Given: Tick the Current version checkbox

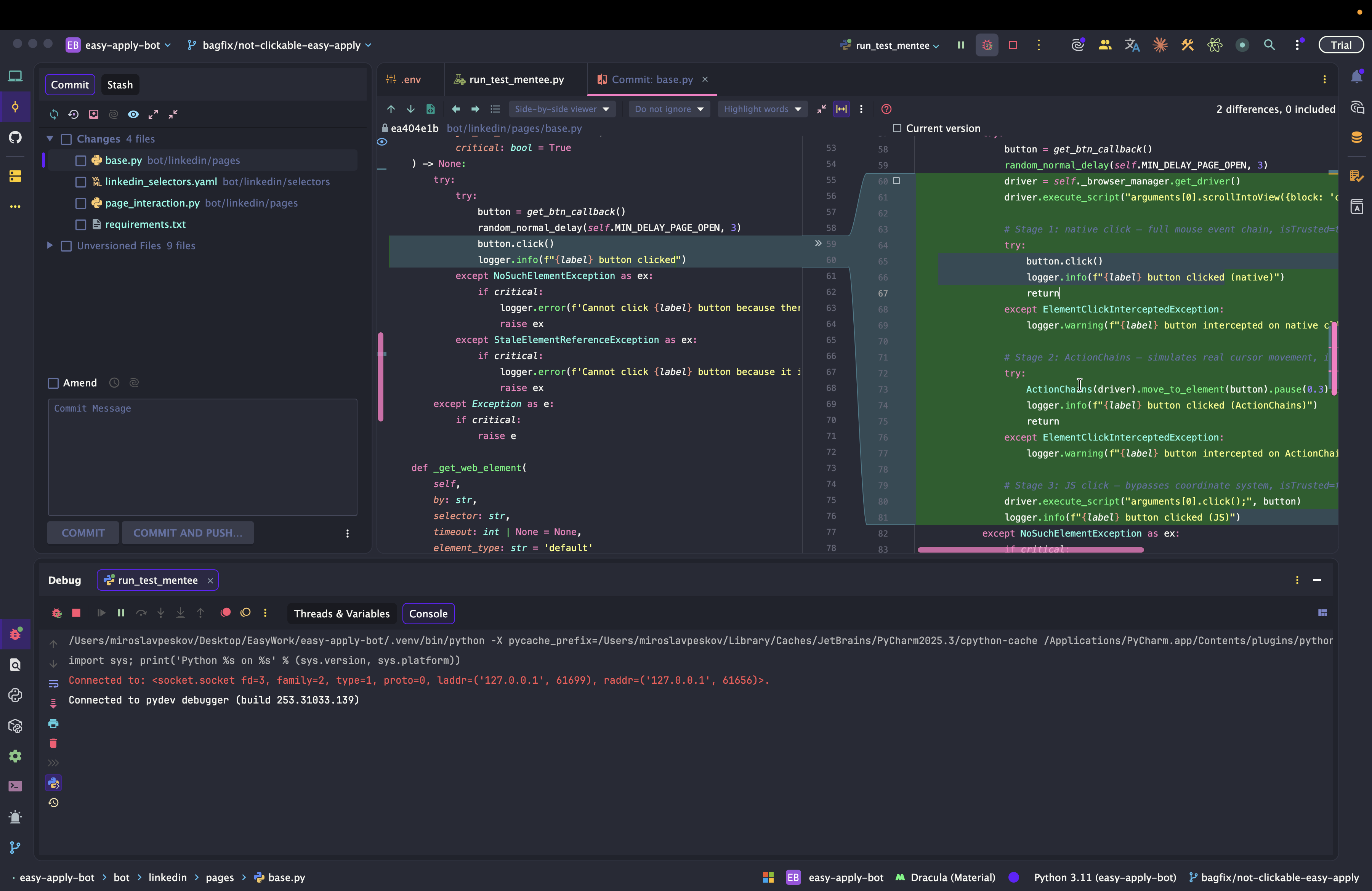Looking at the screenshot, I should coord(897,128).
